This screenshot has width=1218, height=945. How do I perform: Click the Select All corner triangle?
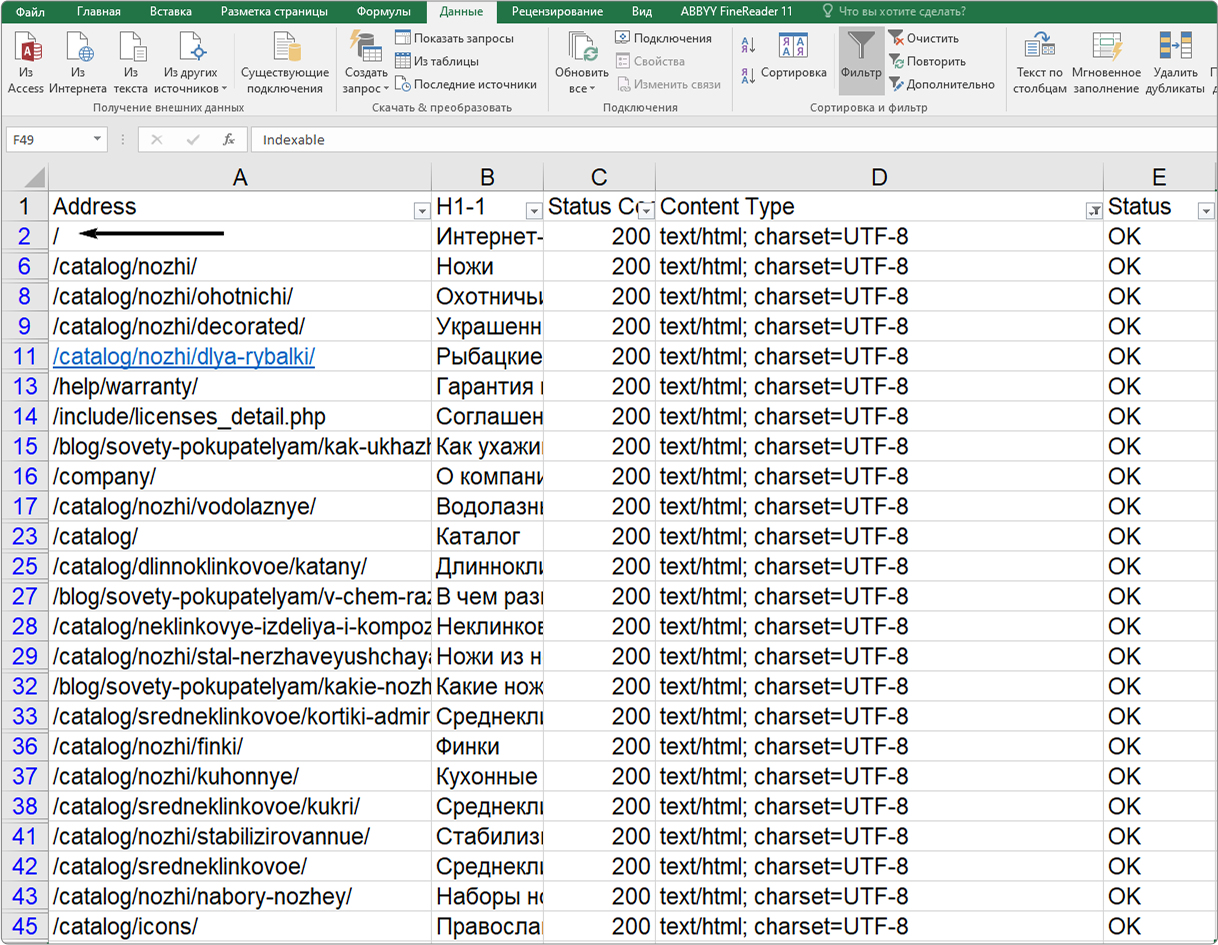[24, 178]
